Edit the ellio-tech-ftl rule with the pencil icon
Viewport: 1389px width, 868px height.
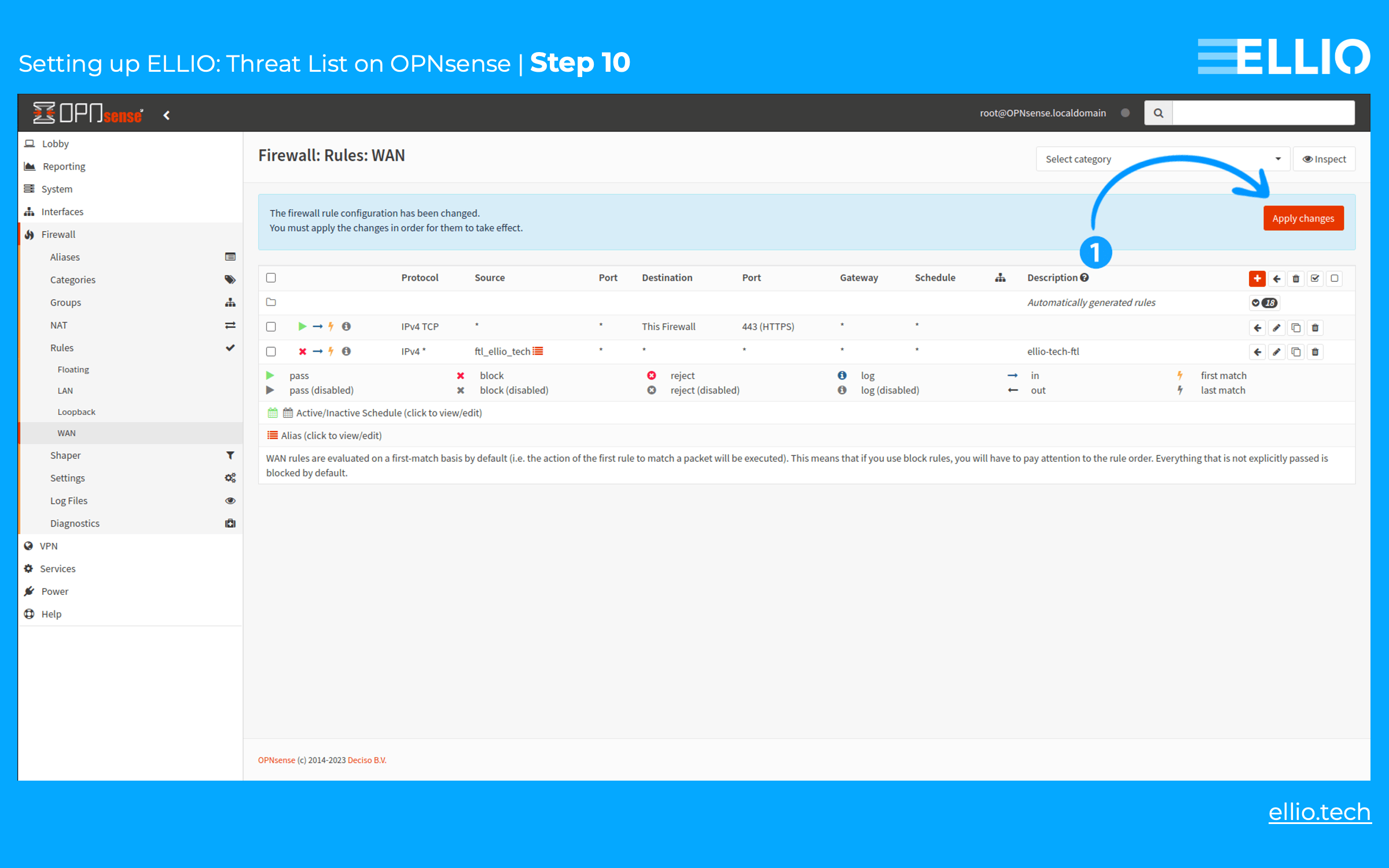[x=1277, y=351]
